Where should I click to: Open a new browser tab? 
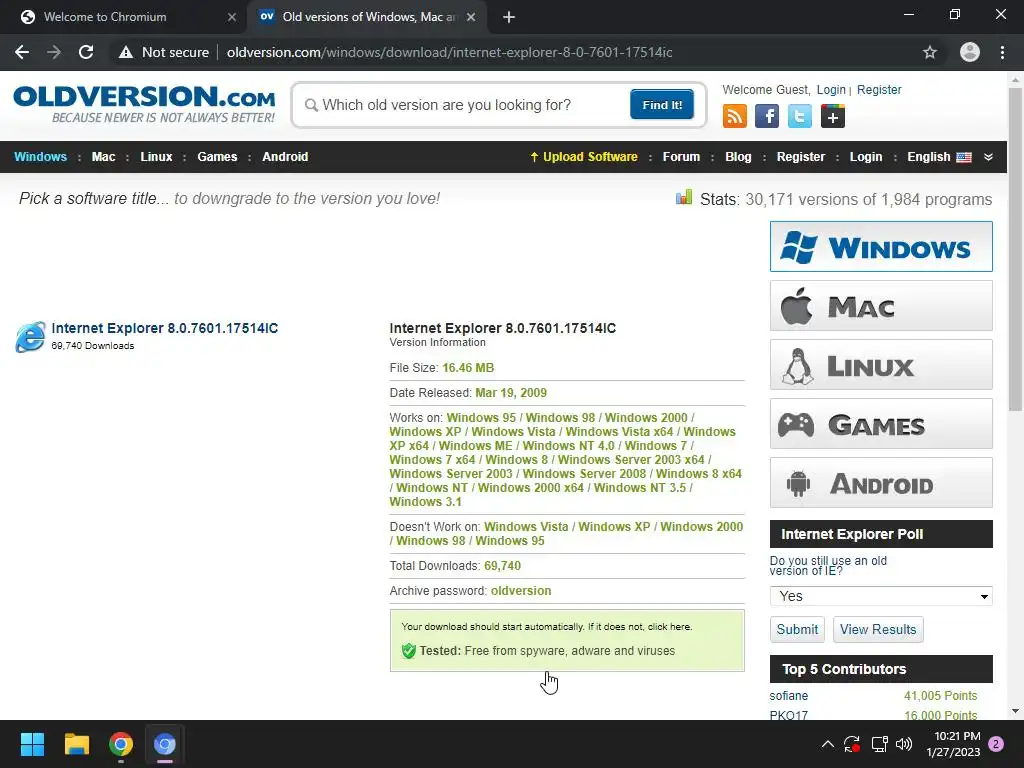pyautogui.click(x=509, y=17)
